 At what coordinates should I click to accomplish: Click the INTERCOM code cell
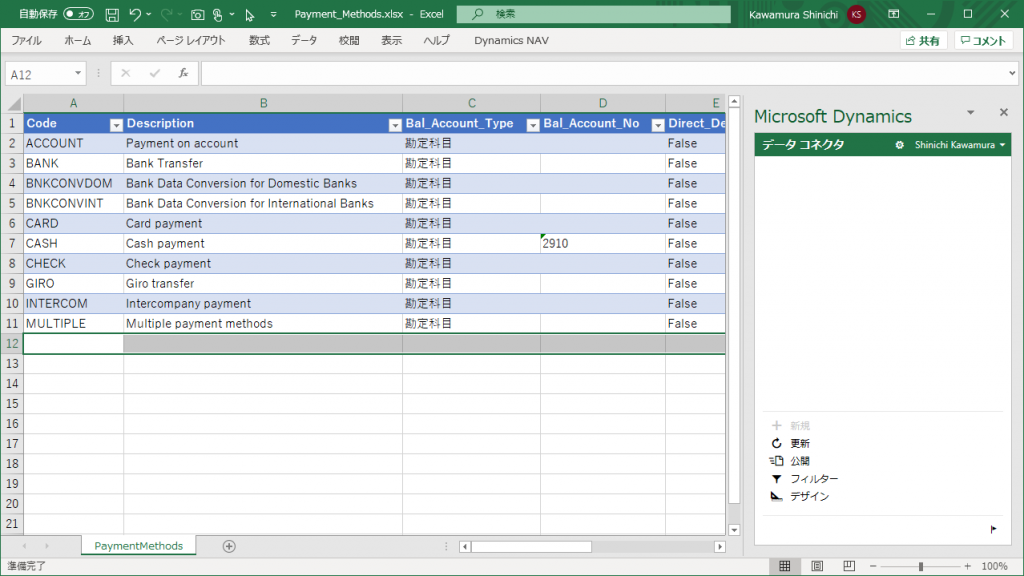click(73, 304)
